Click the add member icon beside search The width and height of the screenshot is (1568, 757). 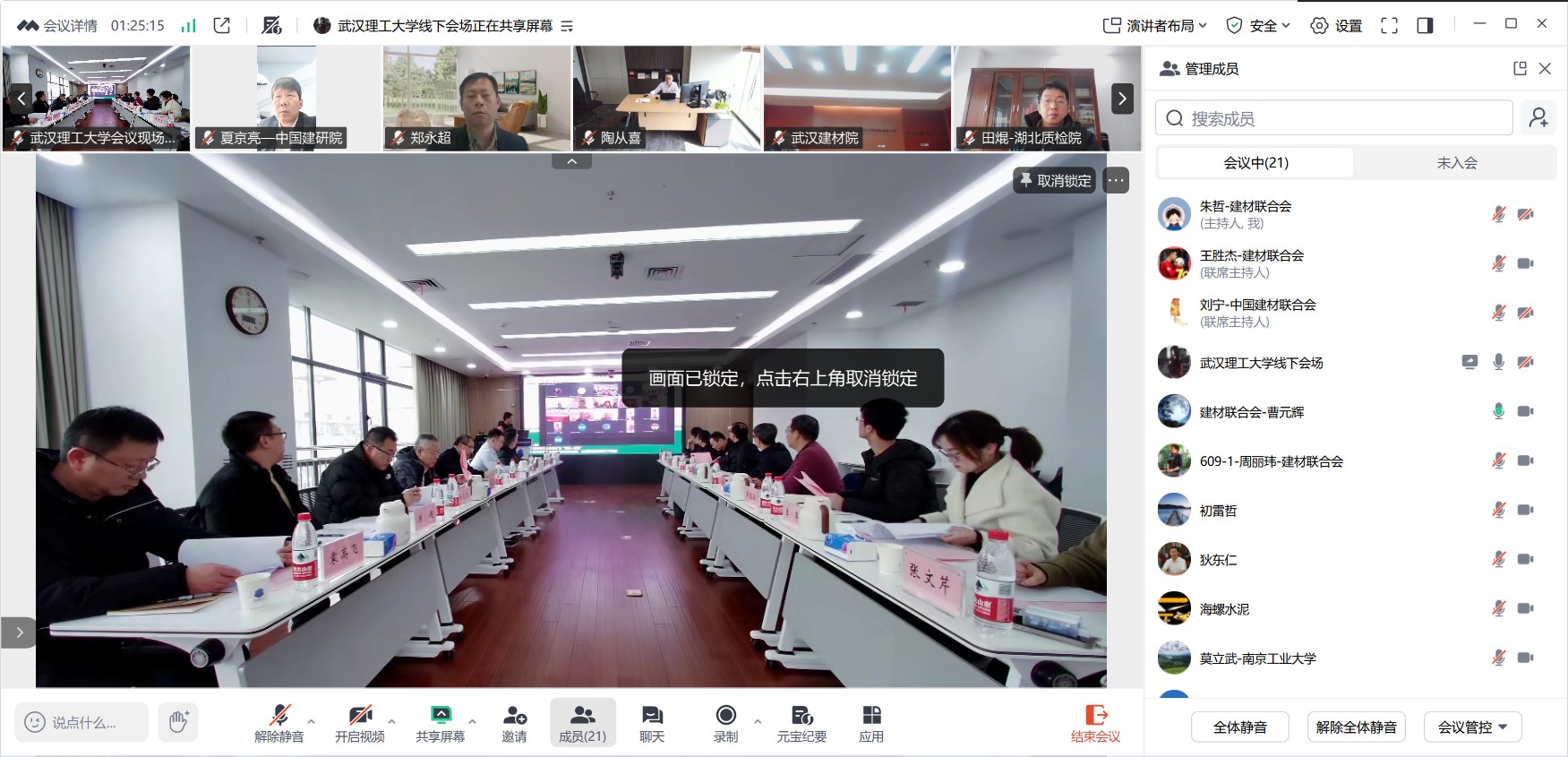[x=1538, y=118]
